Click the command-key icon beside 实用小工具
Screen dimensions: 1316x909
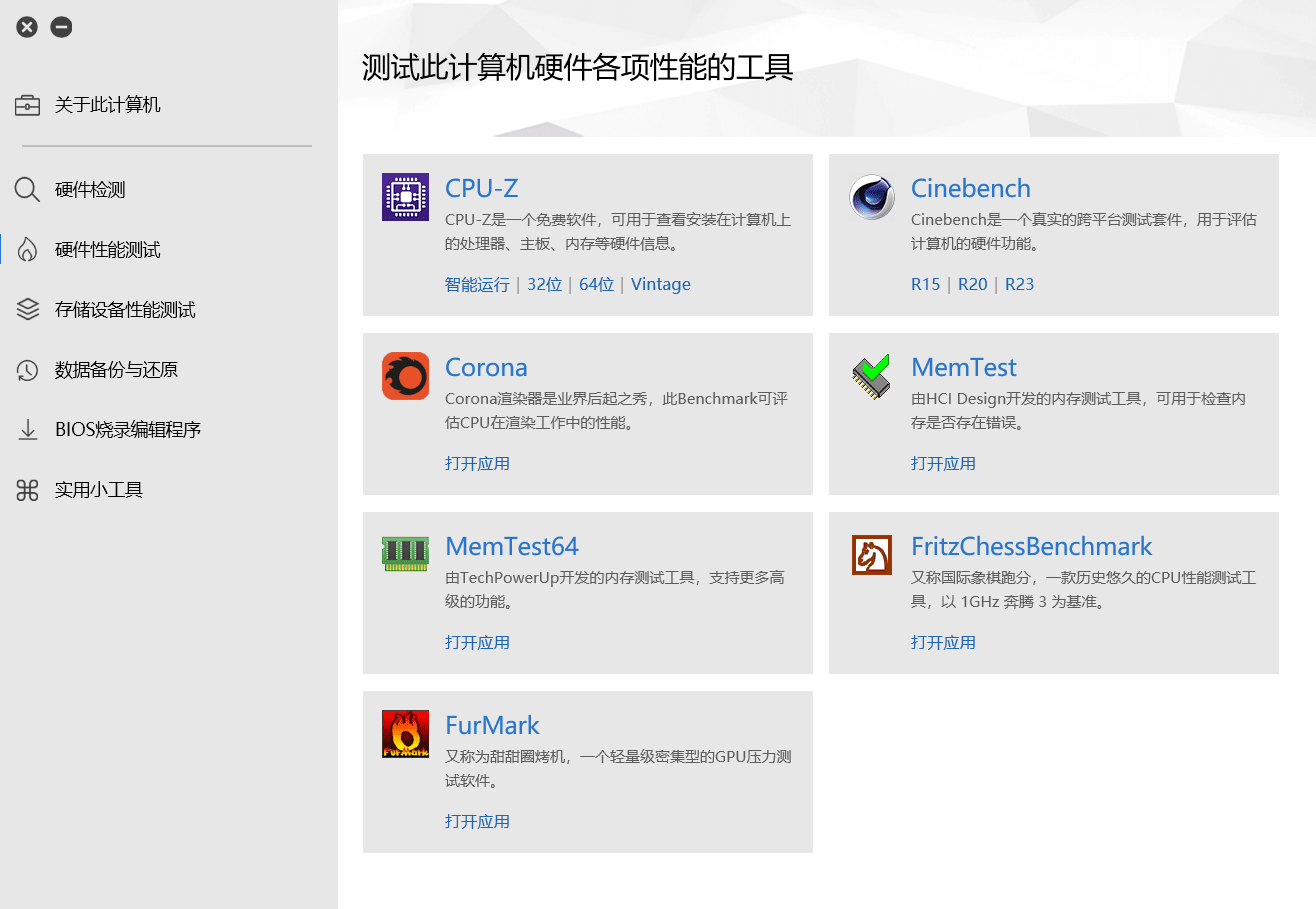pos(27,490)
